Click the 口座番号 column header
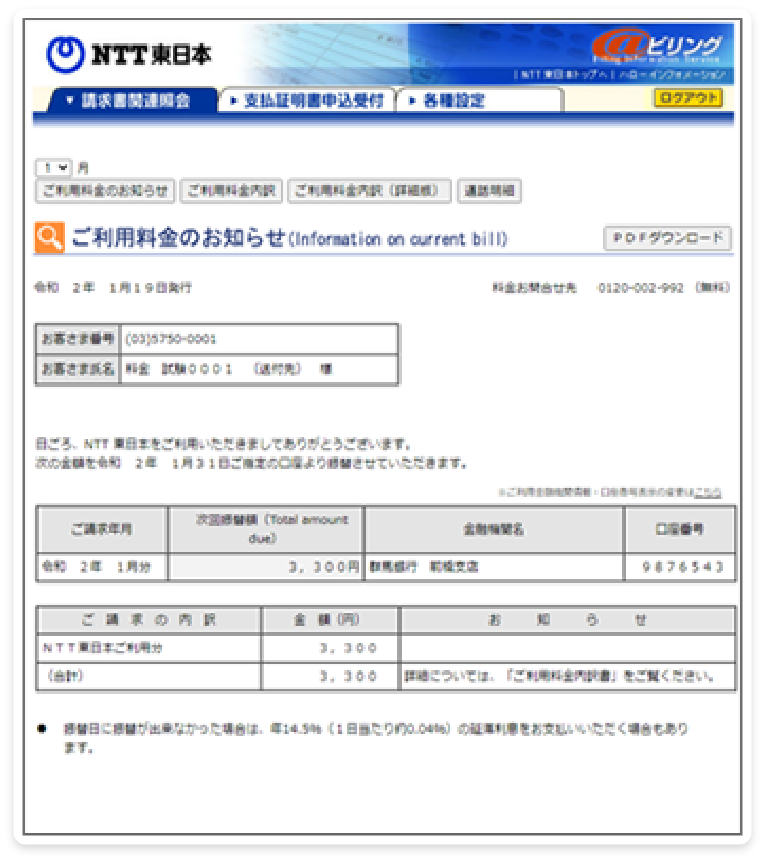The image size is (765, 863). [680, 529]
